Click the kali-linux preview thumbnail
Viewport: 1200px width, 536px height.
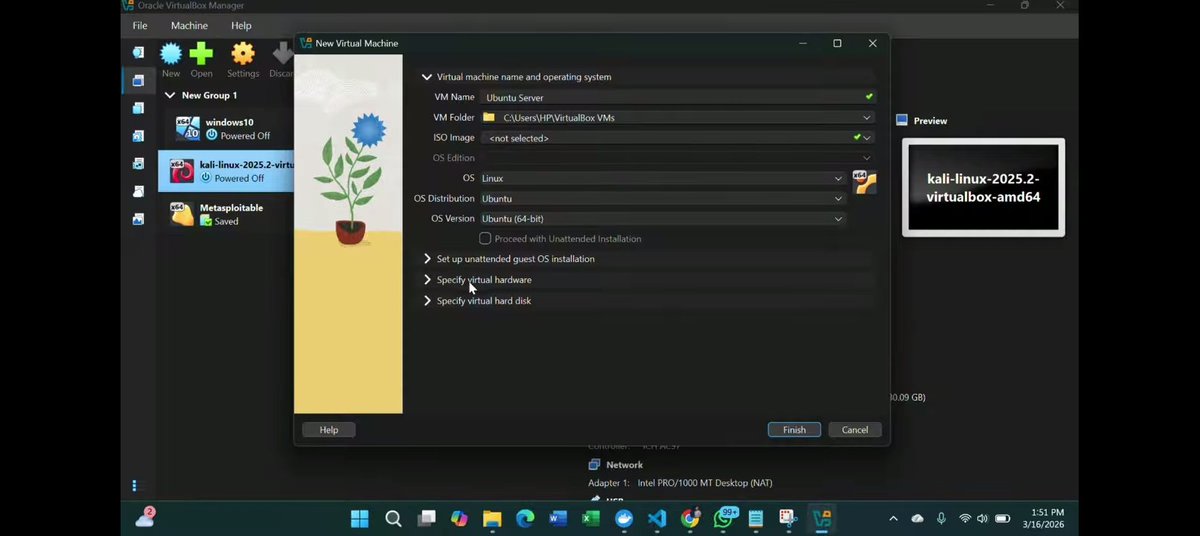click(x=983, y=187)
